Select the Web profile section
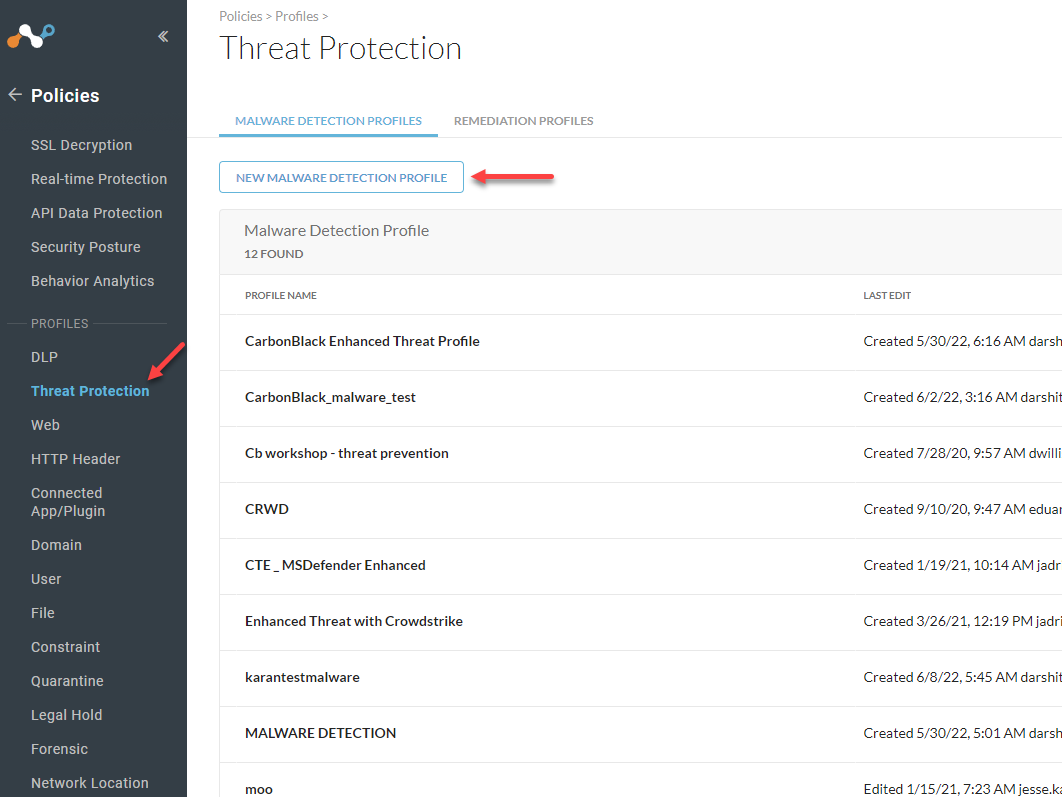Viewport: 1062px width, 797px height. tap(45, 425)
